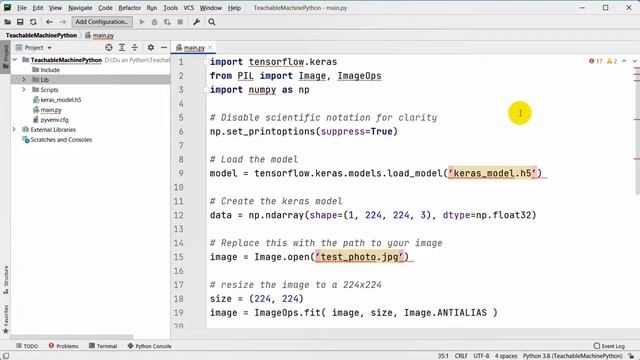Click line 35:1 cursor position indicator
Viewport: 640px width, 360px height.
pyautogui.click(x=443, y=356)
